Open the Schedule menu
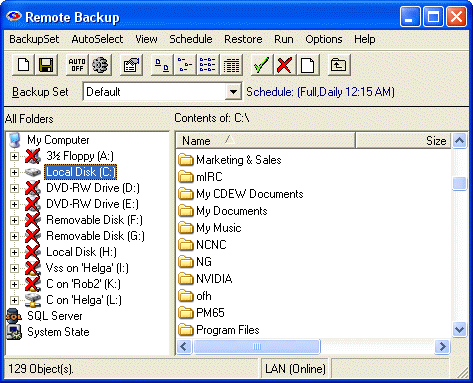 tap(191, 39)
